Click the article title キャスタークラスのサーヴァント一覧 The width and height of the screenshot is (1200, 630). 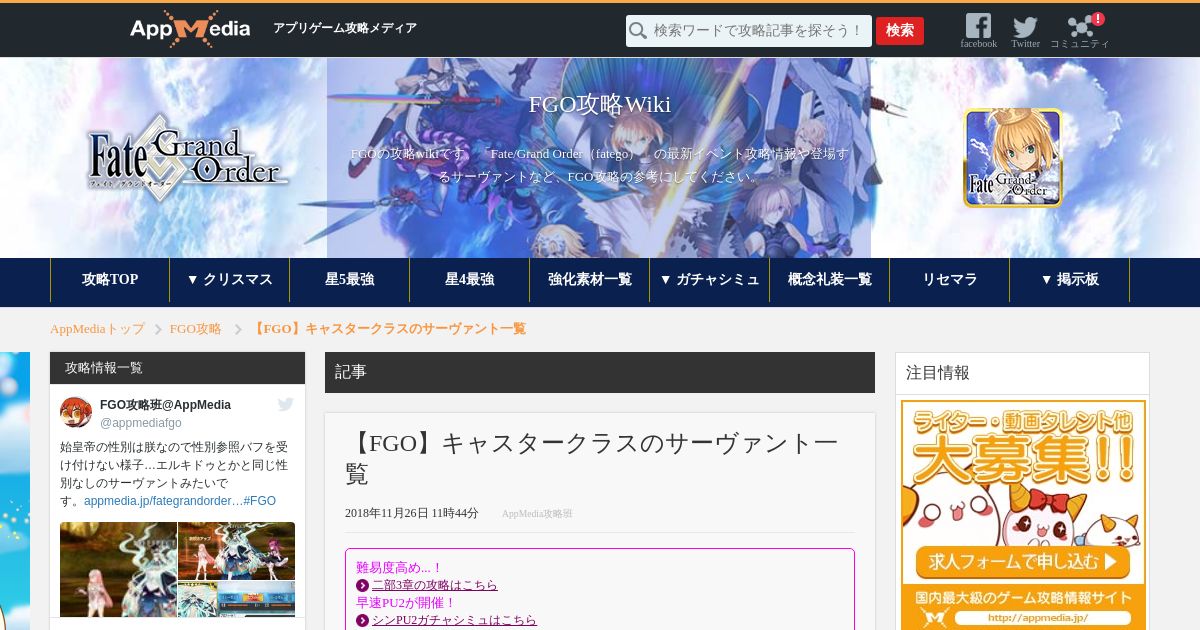tap(592, 458)
